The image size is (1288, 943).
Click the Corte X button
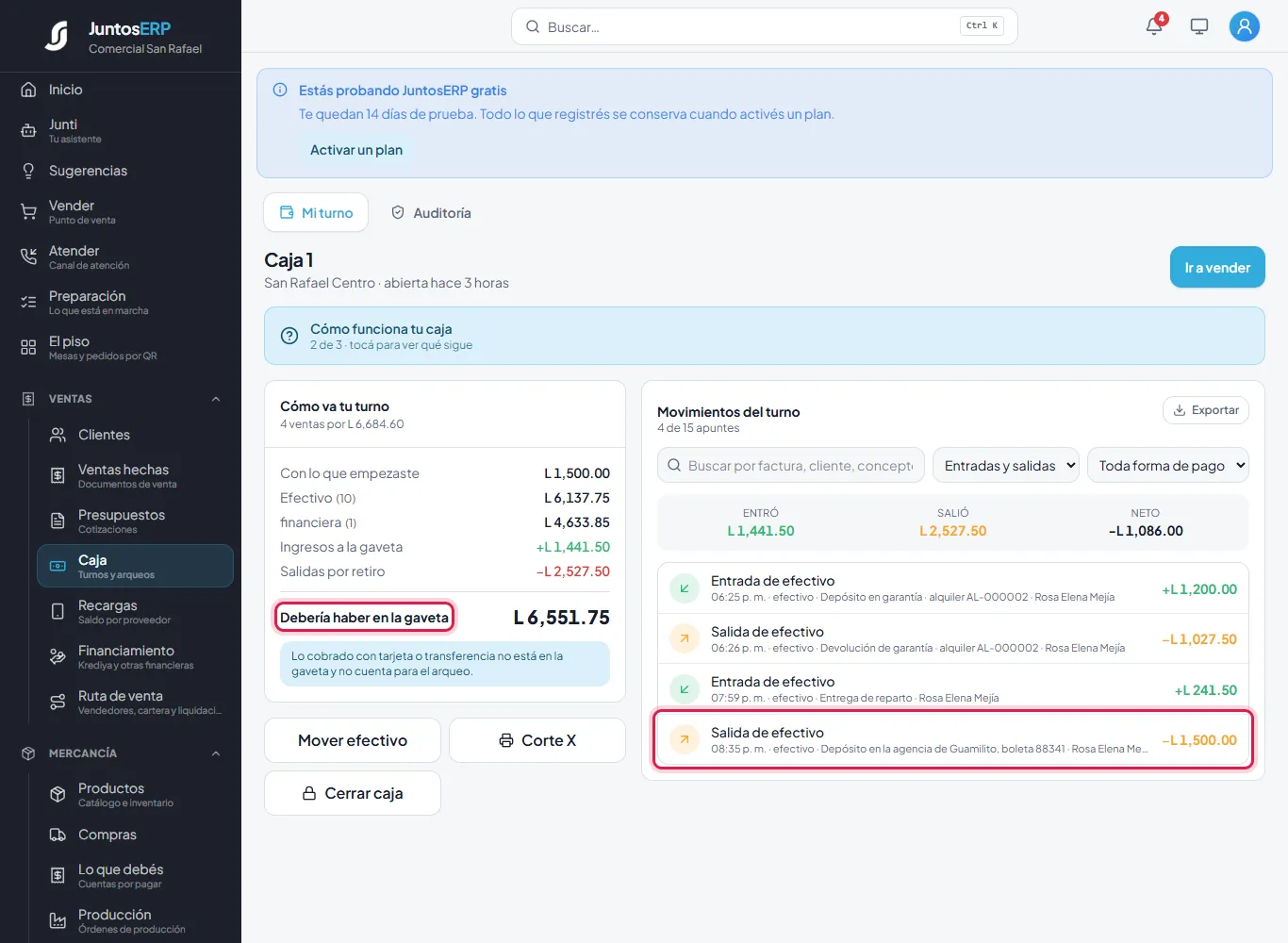(537, 740)
